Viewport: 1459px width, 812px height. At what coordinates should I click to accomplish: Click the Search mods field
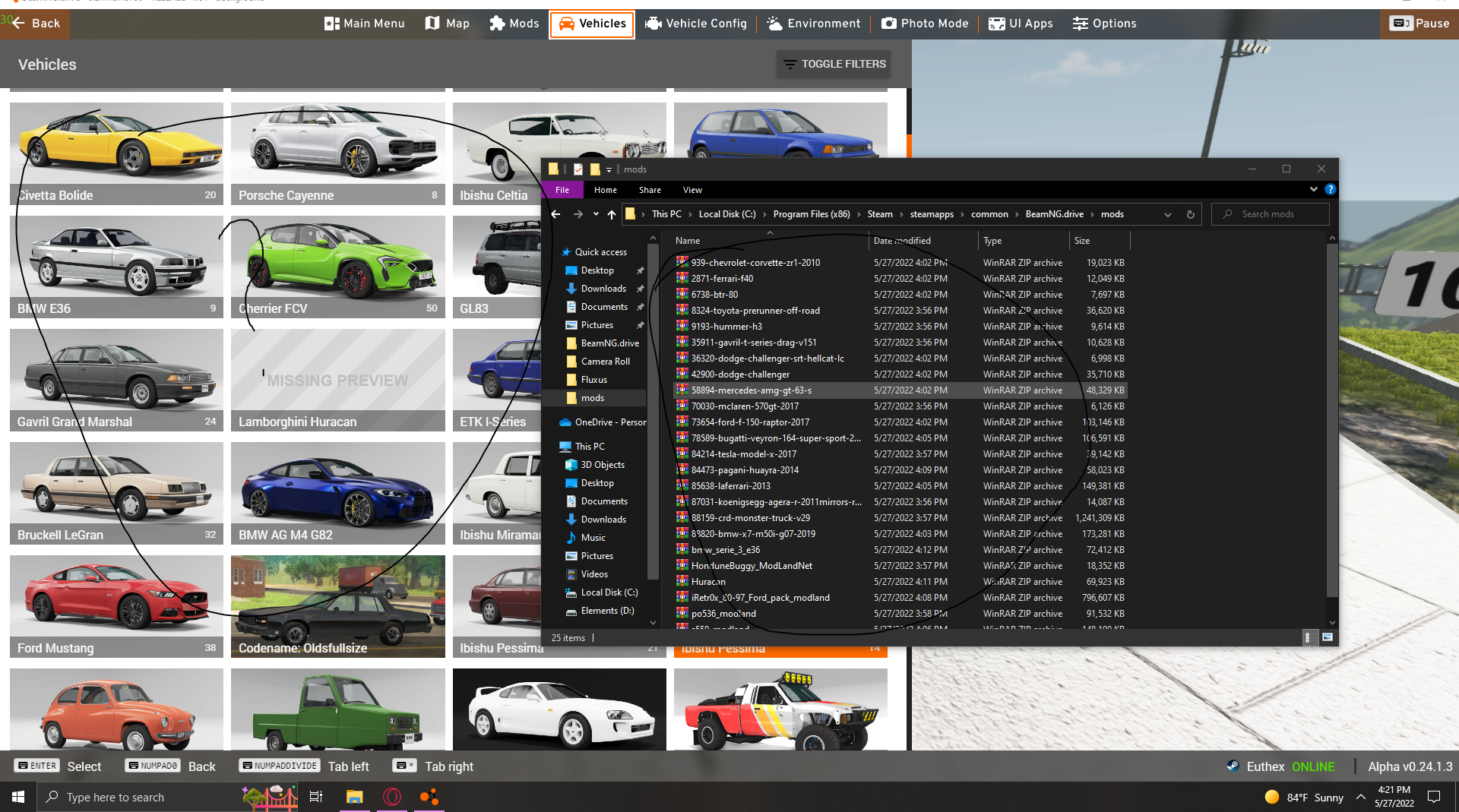[1270, 214]
